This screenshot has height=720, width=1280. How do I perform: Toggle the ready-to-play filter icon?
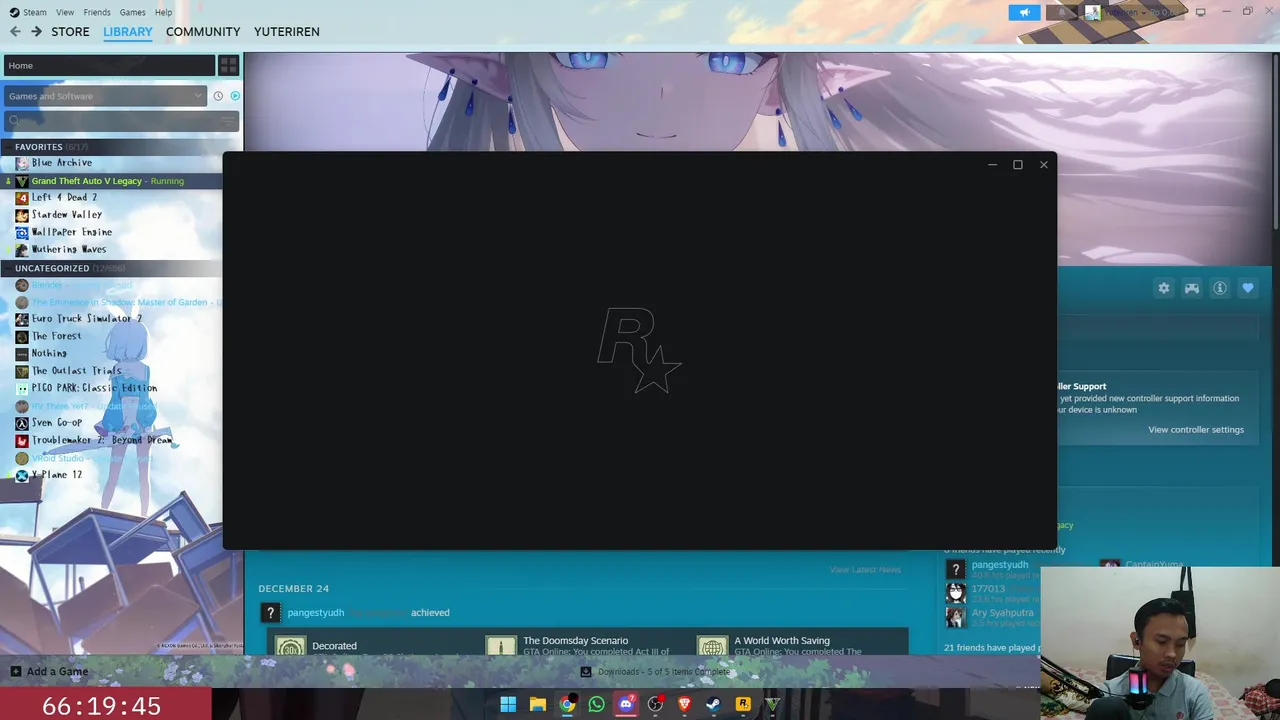[235, 96]
